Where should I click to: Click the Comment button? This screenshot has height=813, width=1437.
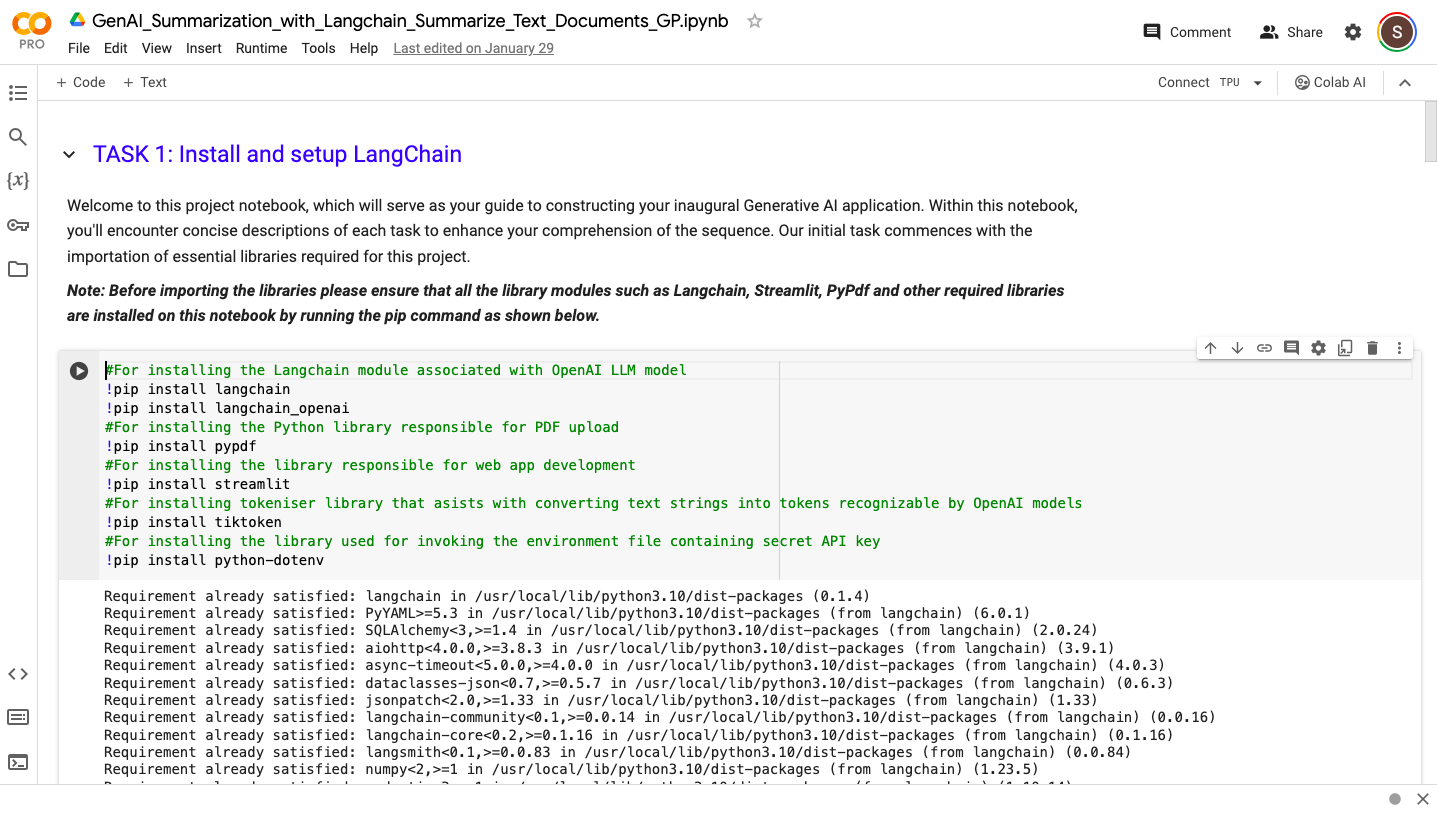(1187, 32)
